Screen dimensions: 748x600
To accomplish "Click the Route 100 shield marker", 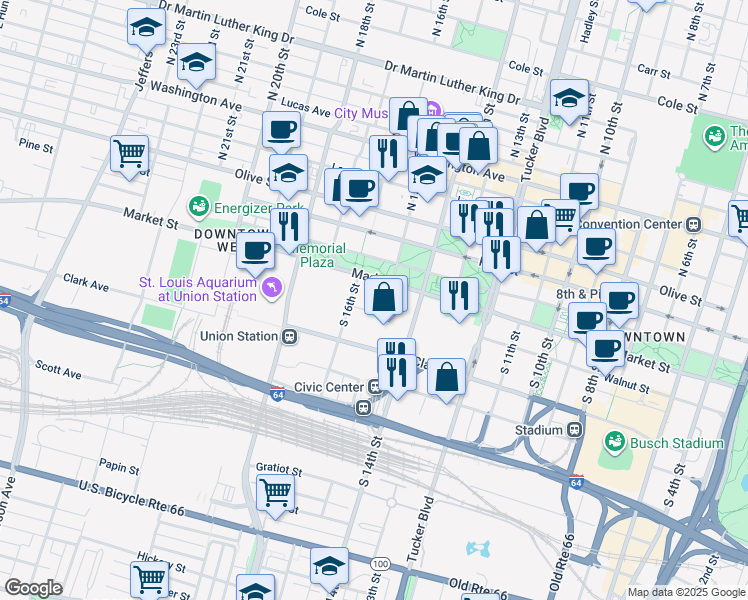I will [380, 564].
